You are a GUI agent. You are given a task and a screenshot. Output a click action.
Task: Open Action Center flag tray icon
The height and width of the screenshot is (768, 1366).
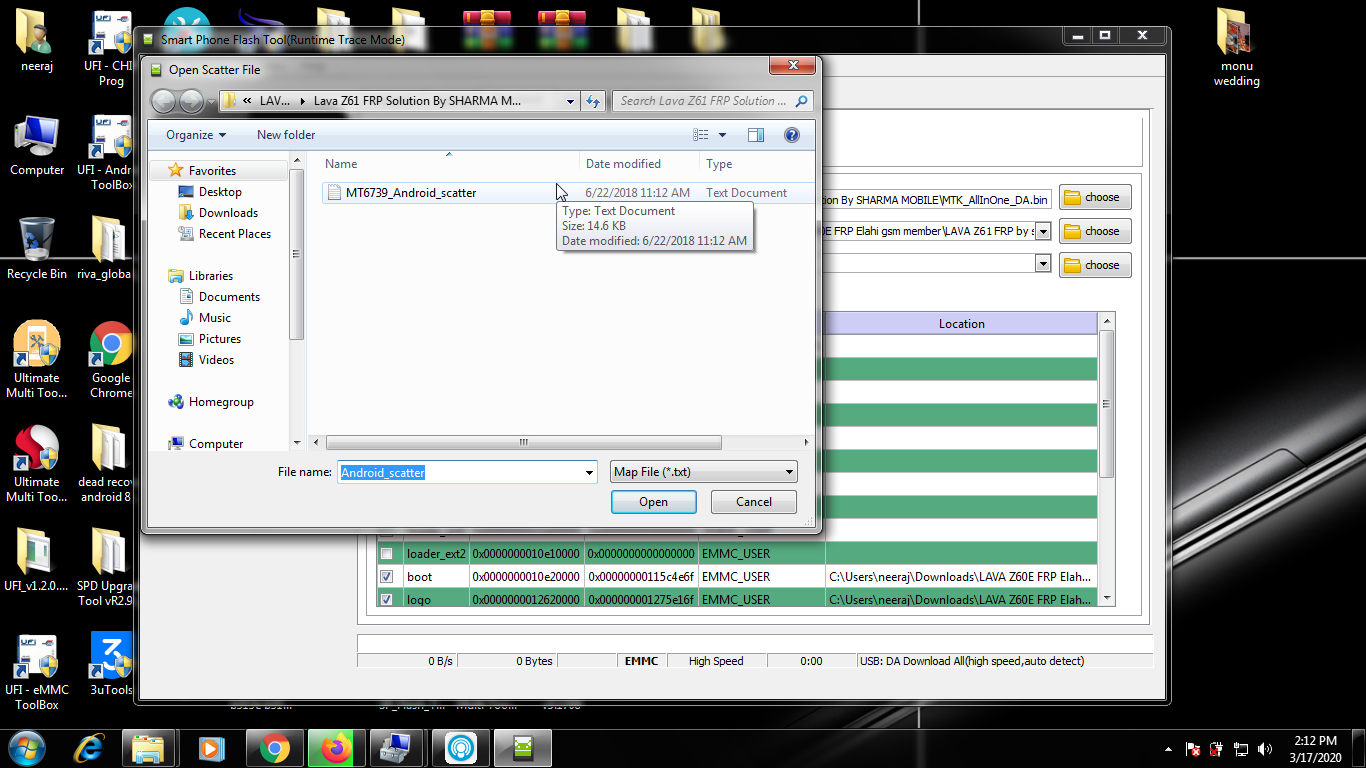(1193, 749)
